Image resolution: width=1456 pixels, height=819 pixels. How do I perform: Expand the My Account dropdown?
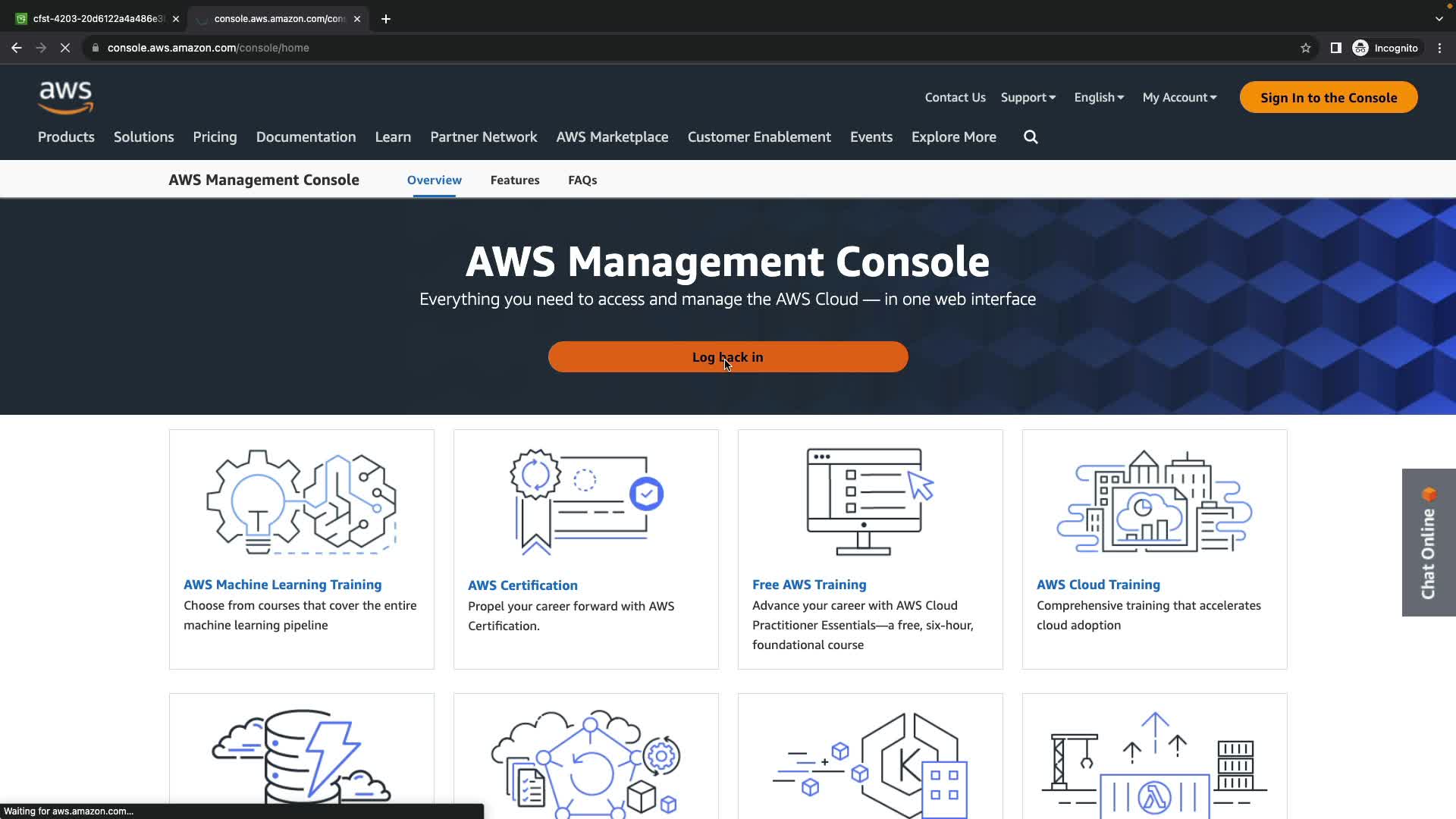point(1179,97)
